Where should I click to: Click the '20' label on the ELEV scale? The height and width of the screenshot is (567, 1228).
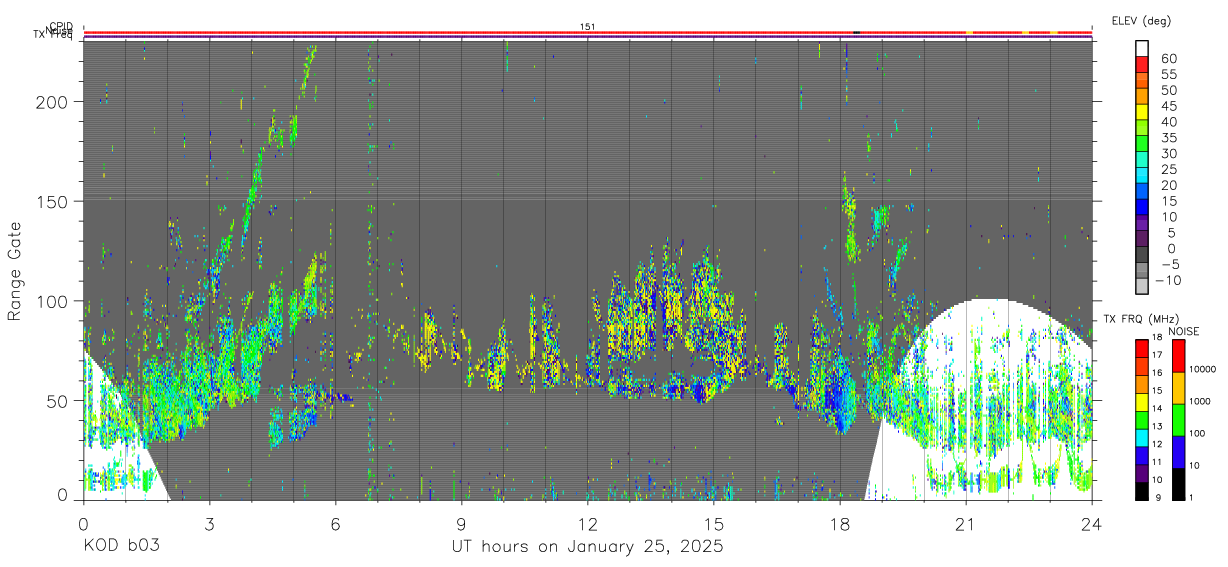[x=1169, y=185]
